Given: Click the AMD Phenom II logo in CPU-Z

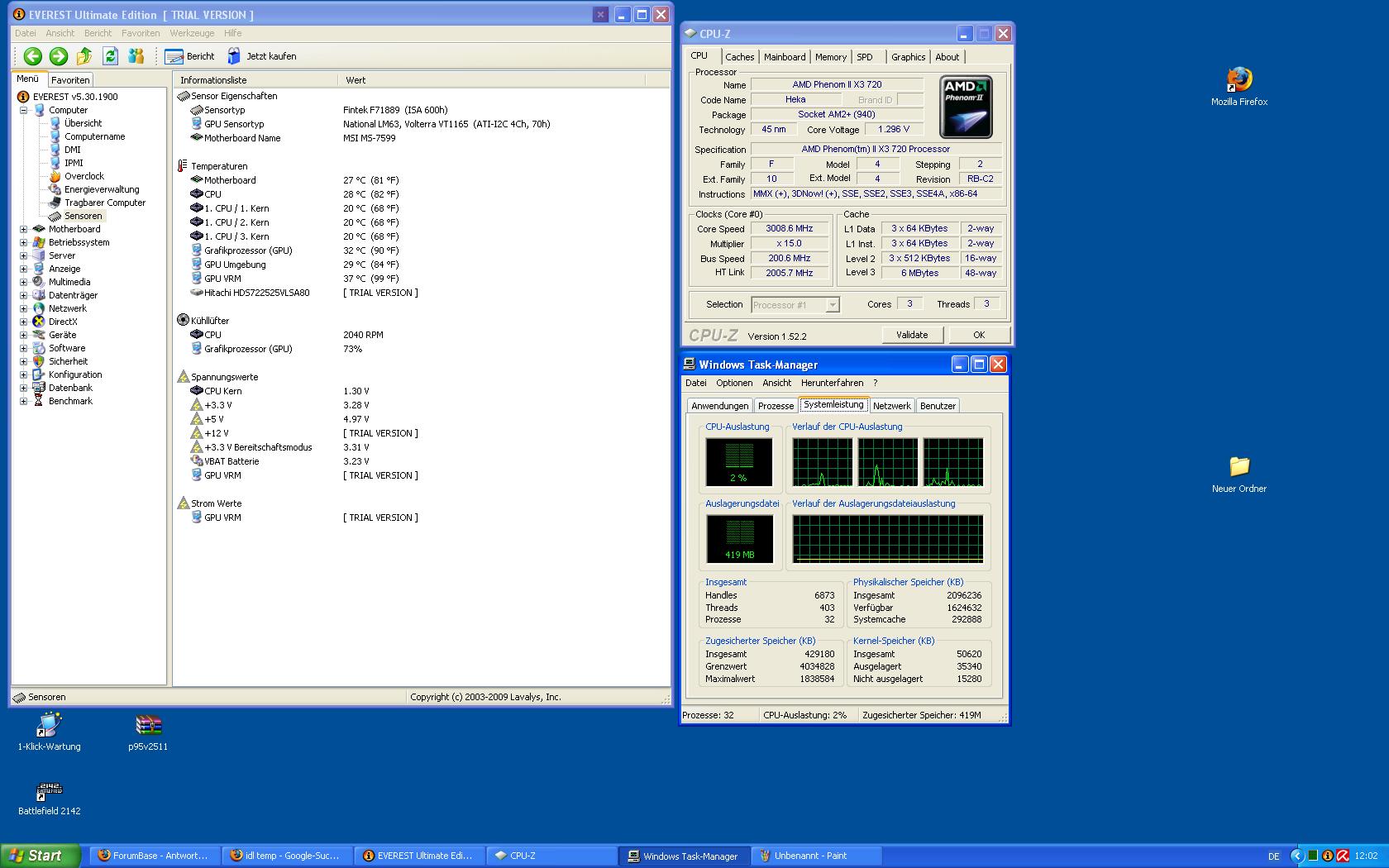Looking at the screenshot, I should (966, 107).
